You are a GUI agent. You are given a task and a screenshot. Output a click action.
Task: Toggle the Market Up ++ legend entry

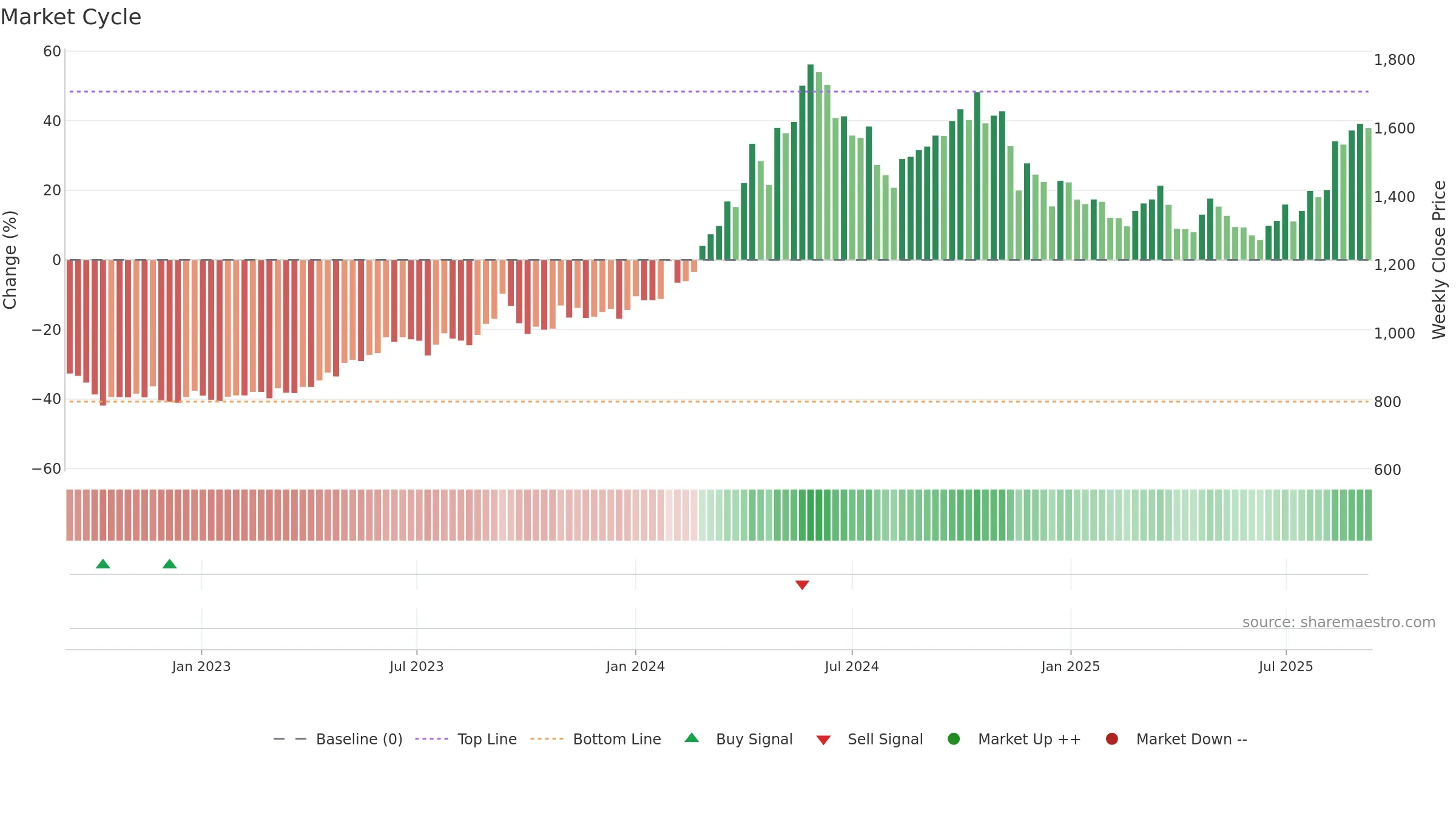[x=1014, y=739]
